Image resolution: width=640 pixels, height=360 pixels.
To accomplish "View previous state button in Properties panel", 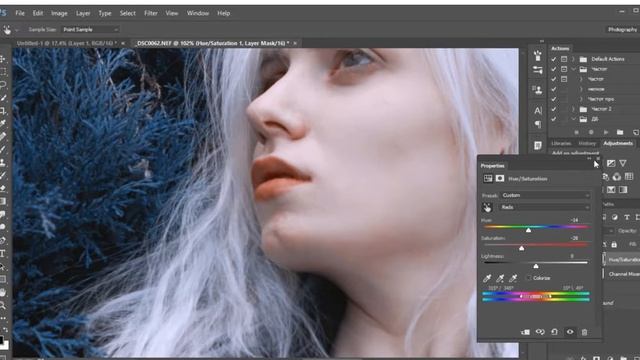I will pyautogui.click(x=540, y=332).
